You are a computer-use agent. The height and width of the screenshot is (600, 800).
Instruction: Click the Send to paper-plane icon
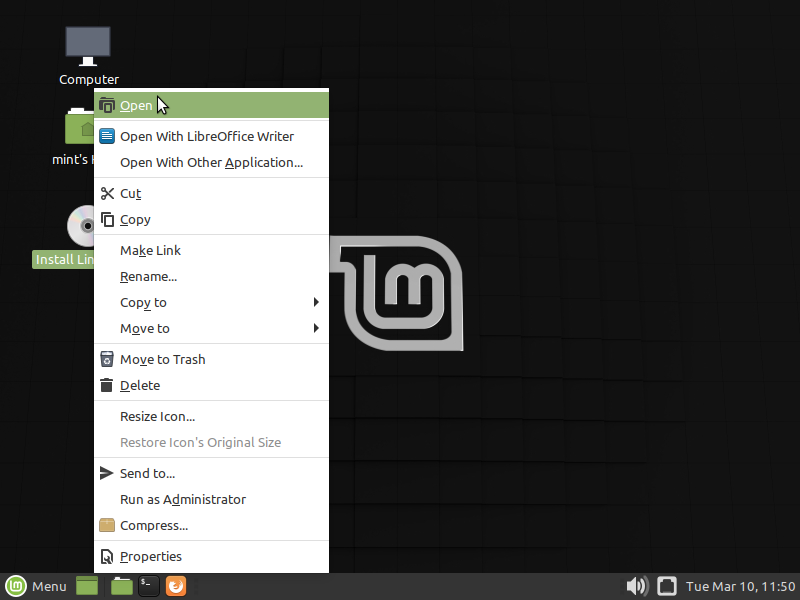106,473
